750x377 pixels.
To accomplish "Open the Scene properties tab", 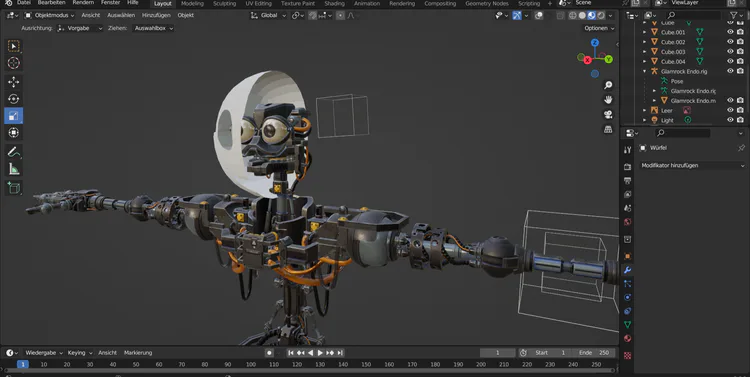I will pyautogui.click(x=628, y=208).
